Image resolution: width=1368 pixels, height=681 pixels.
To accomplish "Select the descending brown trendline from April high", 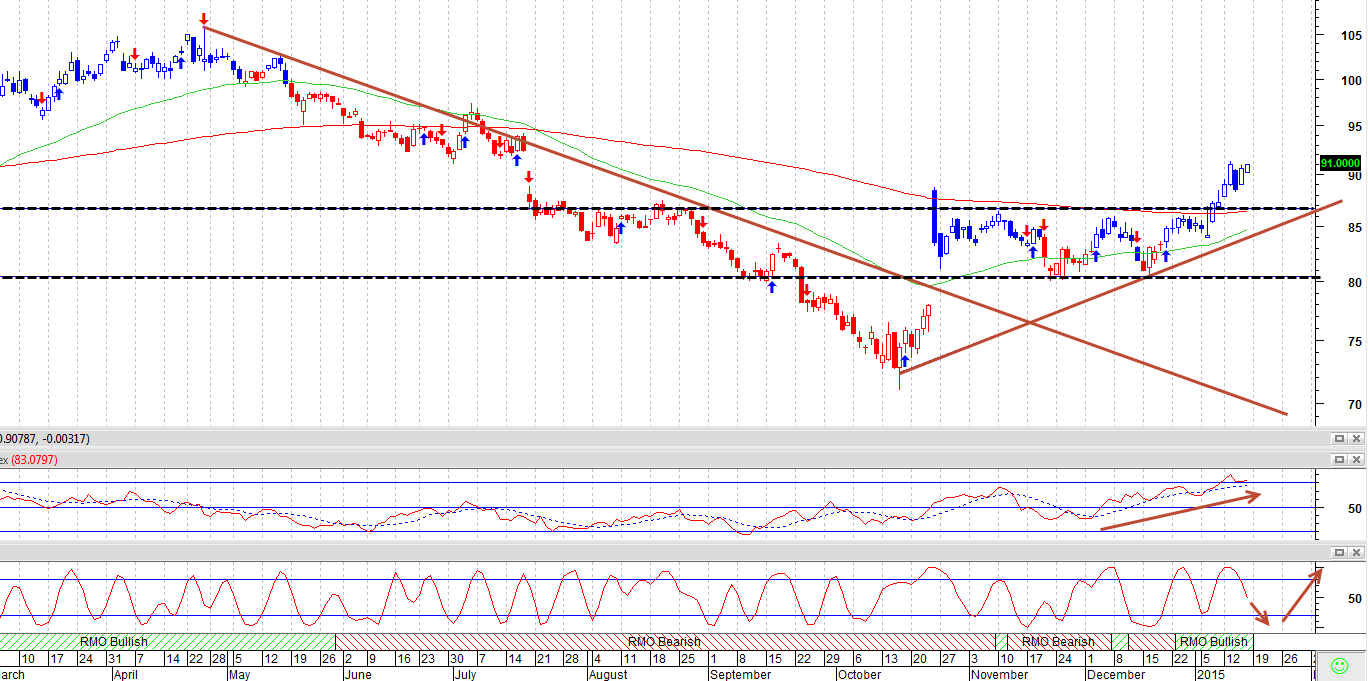I will tap(745, 220).
